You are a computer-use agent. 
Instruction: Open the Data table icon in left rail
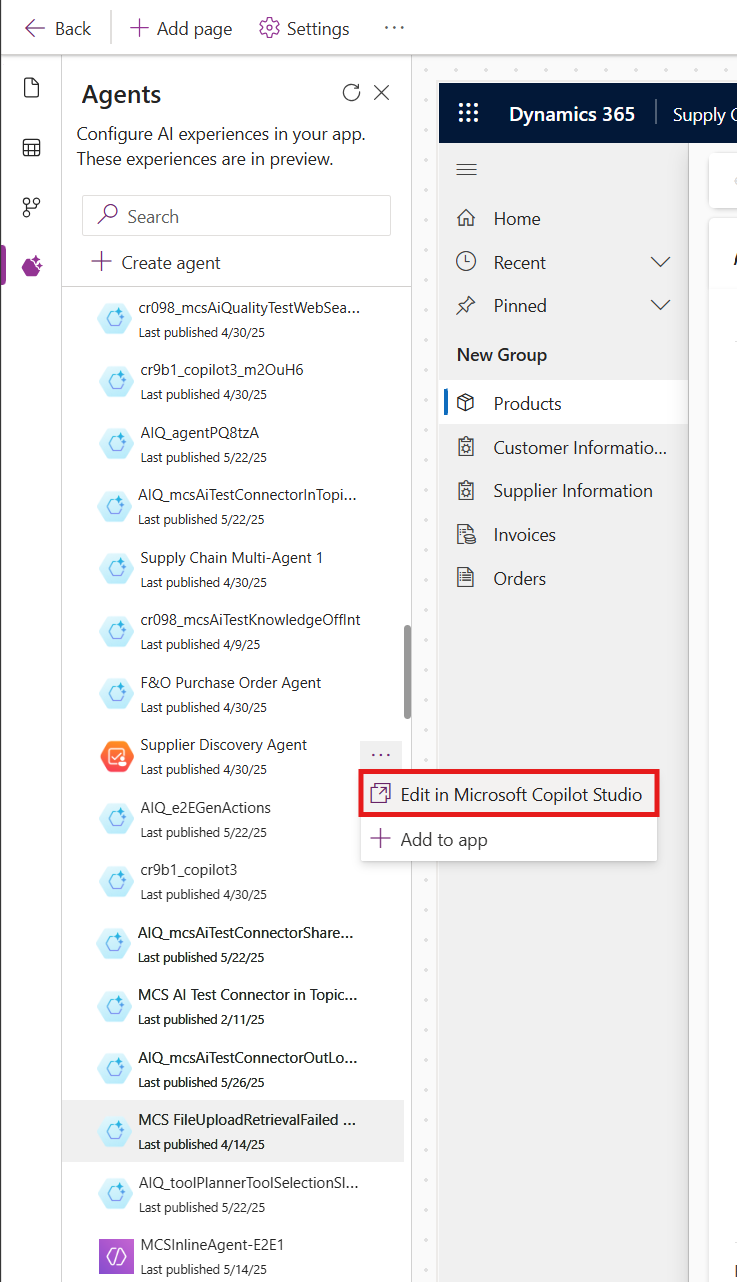(31, 148)
